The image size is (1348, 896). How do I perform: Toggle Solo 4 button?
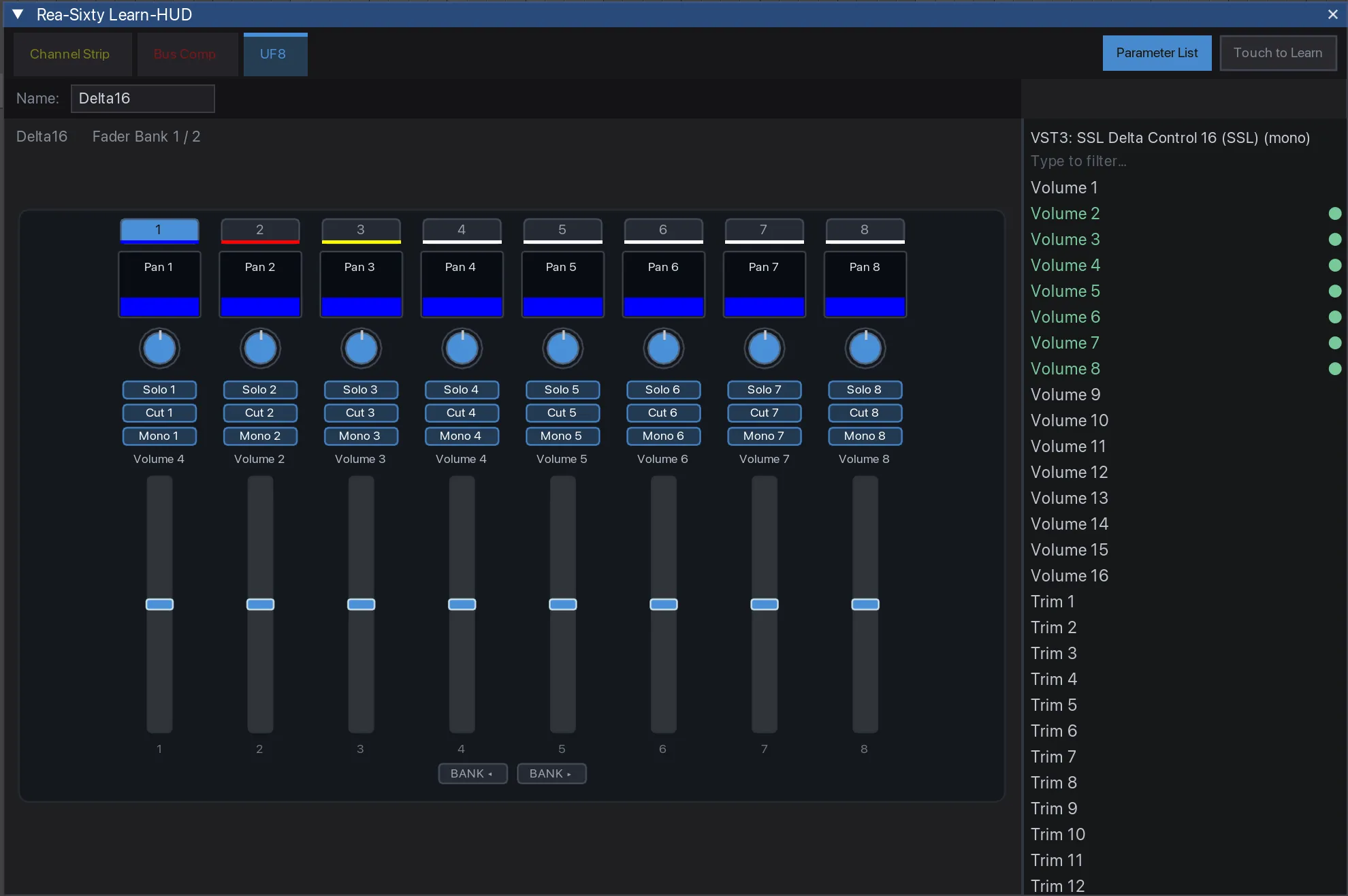tap(462, 389)
